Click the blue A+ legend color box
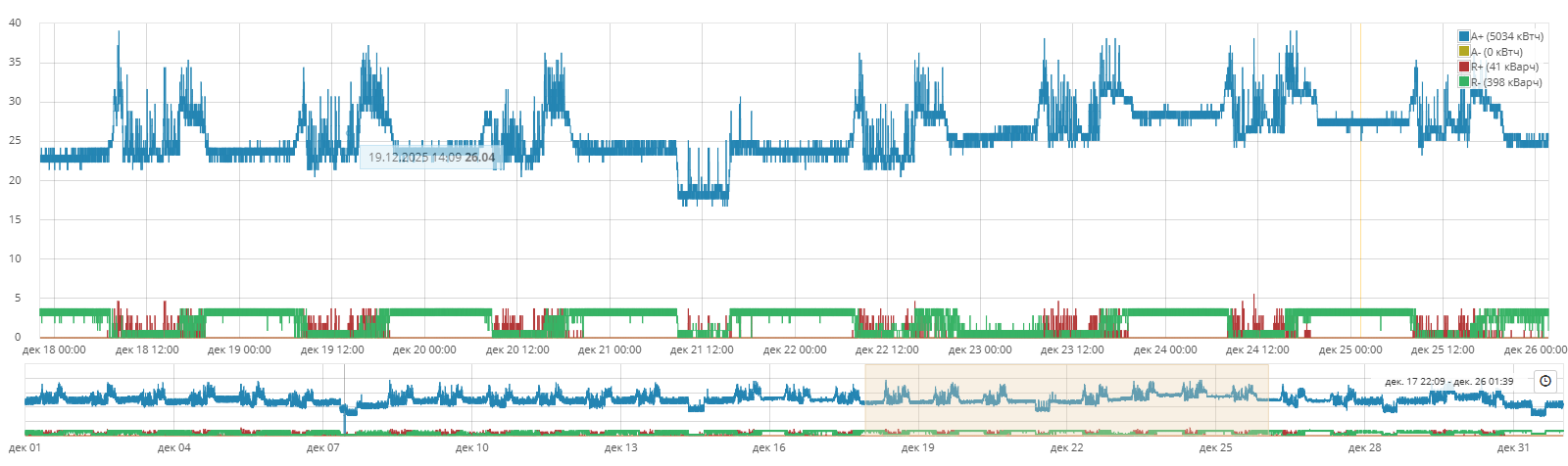The width and height of the screenshot is (1568, 466). coord(1464,36)
